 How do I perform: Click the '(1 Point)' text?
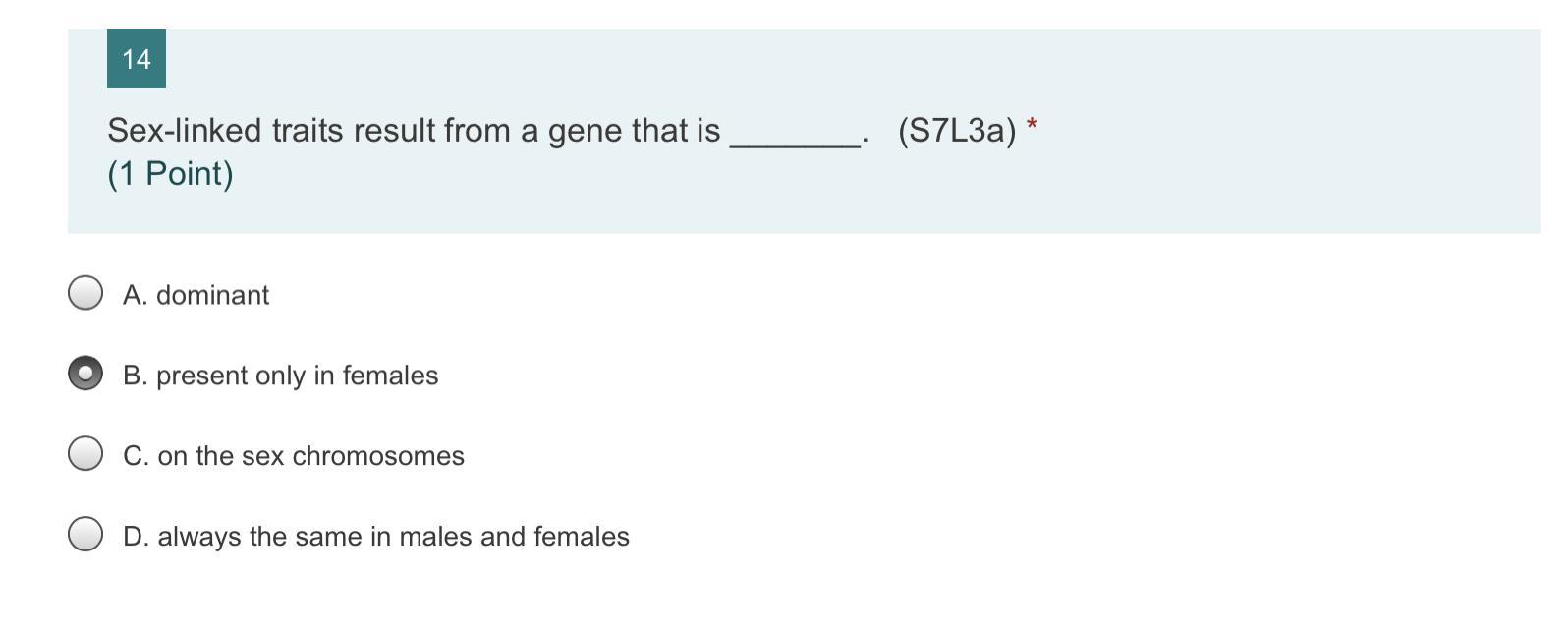pyautogui.click(x=170, y=173)
